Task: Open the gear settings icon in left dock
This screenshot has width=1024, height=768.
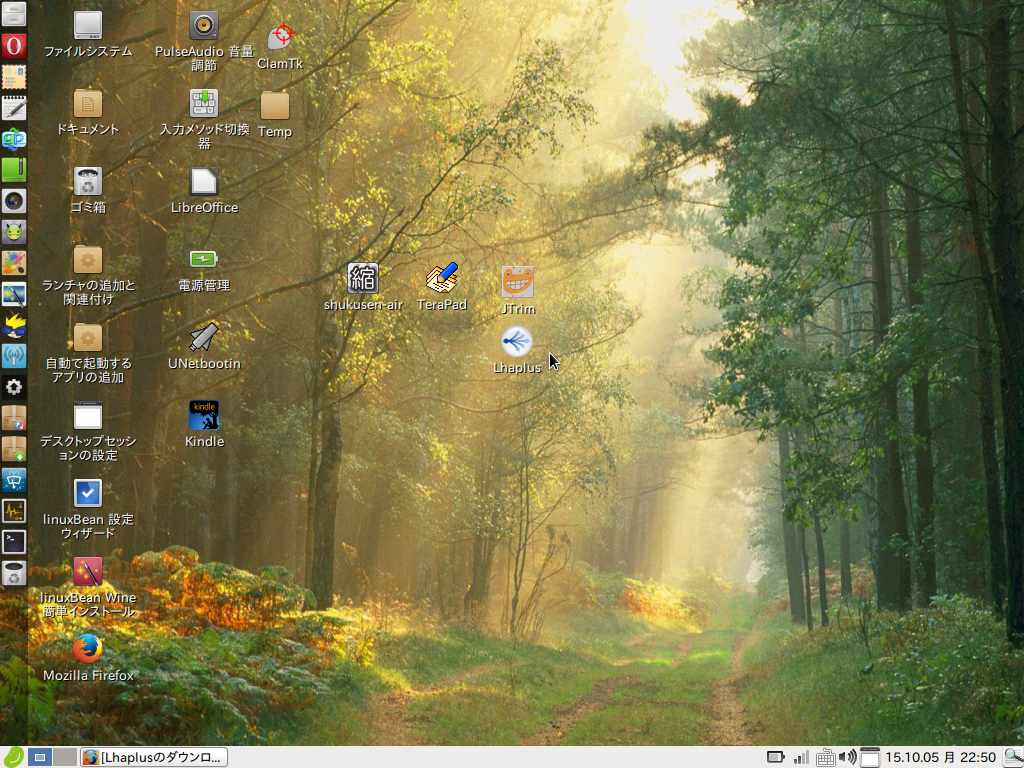Action: click(14, 387)
